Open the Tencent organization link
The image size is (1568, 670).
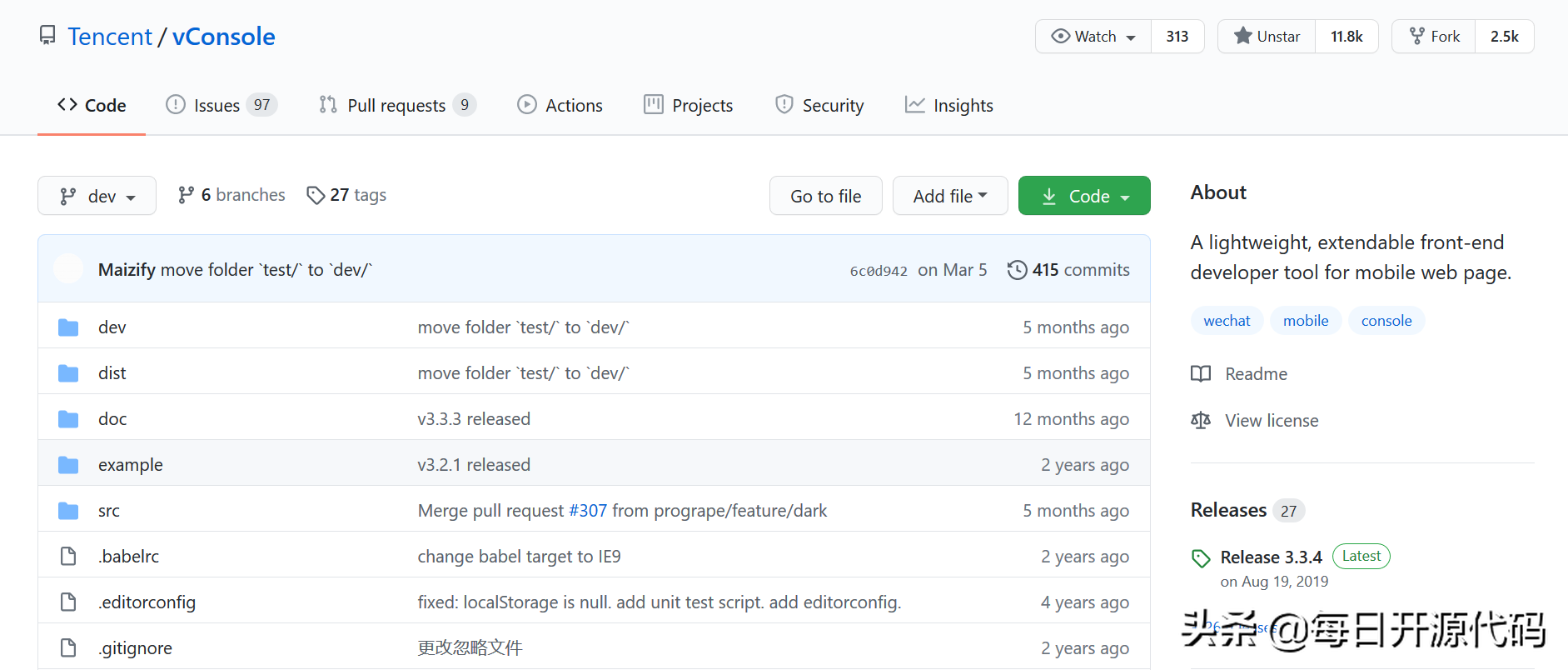(x=110, y=37)
